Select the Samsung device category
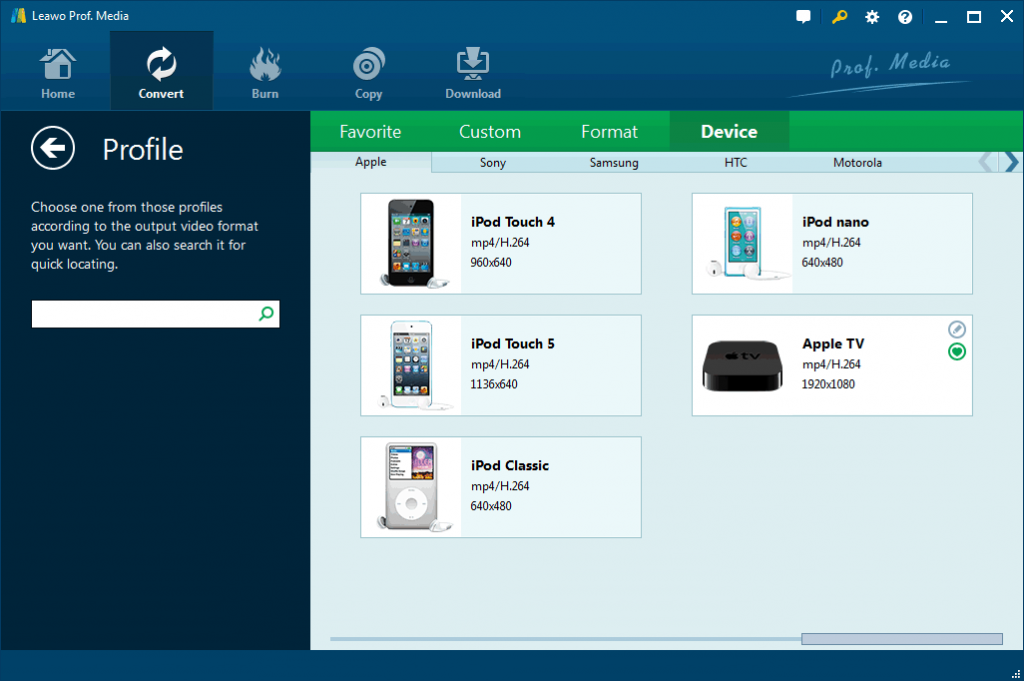This screenshot has width=1024, height=681. 614,162
